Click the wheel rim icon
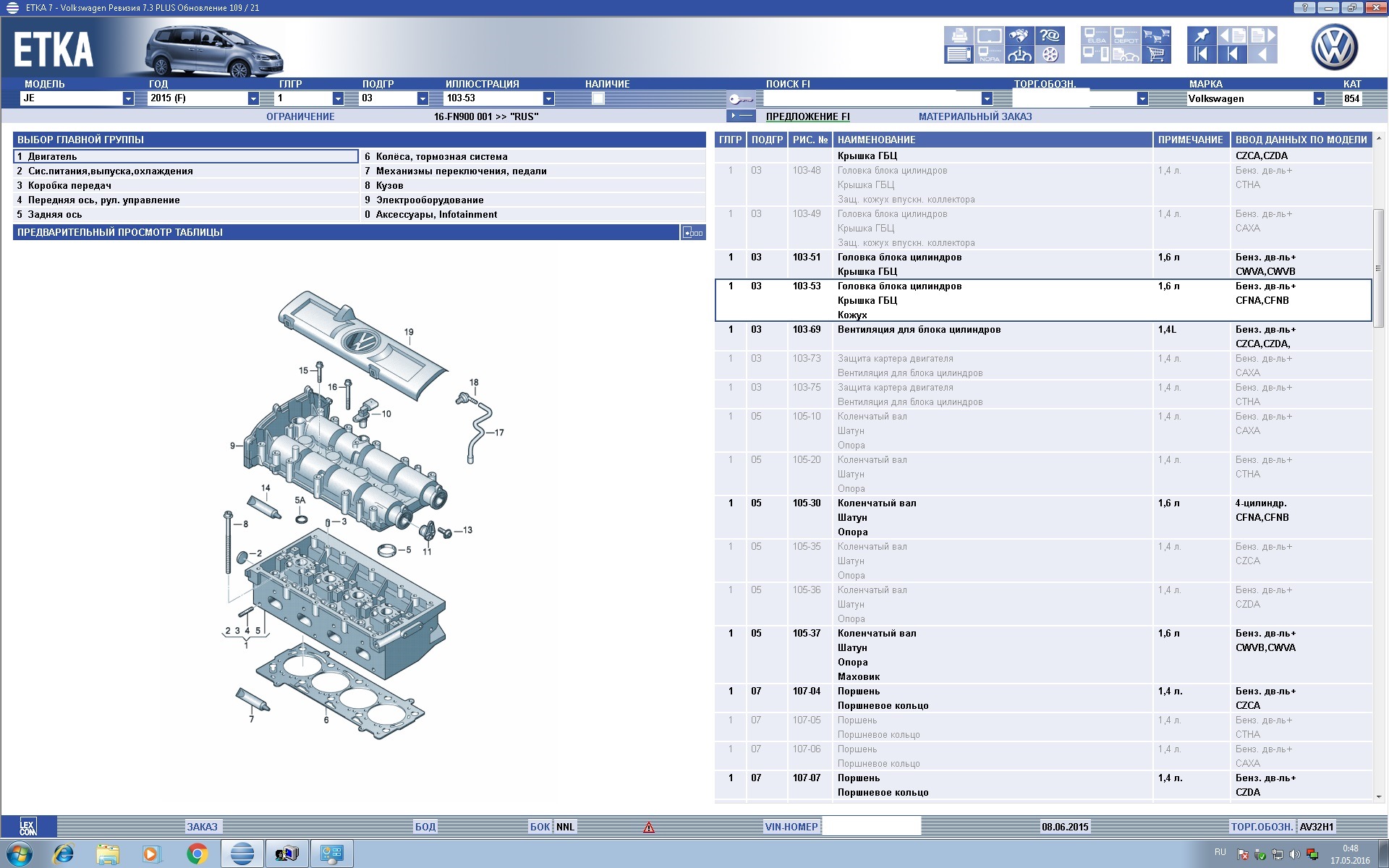Screen dimensions: 1389x868 click(1050, 54)
